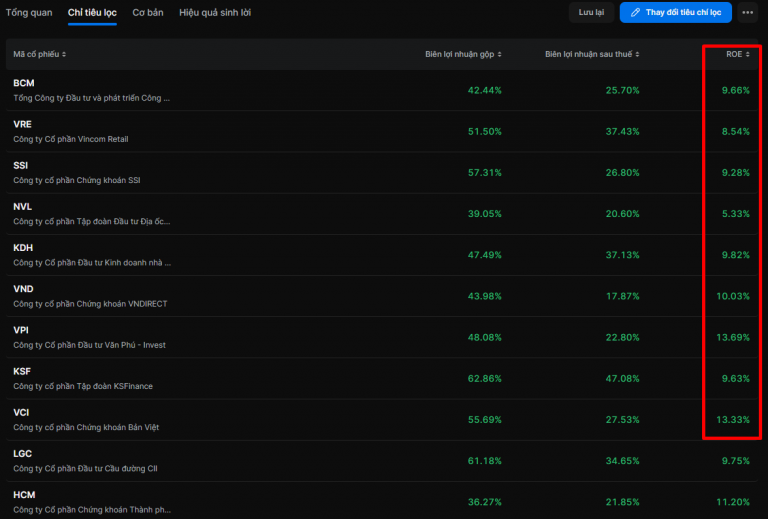
Task: Open KDH stock details
Action: [23, 247]
